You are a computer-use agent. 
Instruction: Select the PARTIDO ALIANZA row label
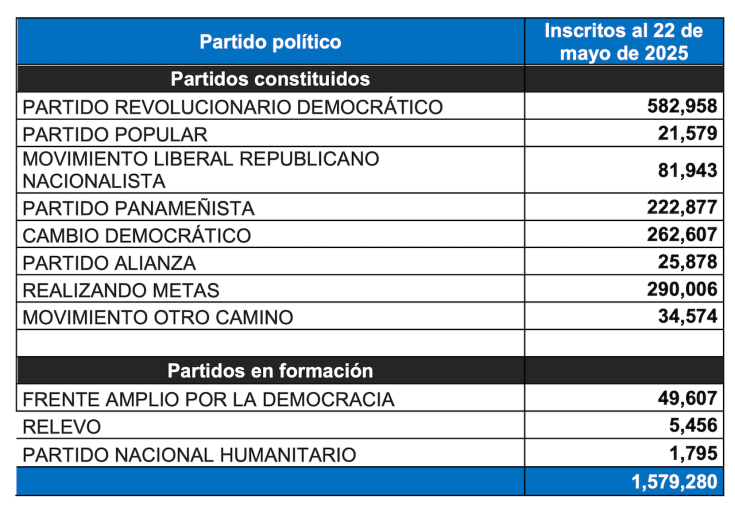(109, 263)
